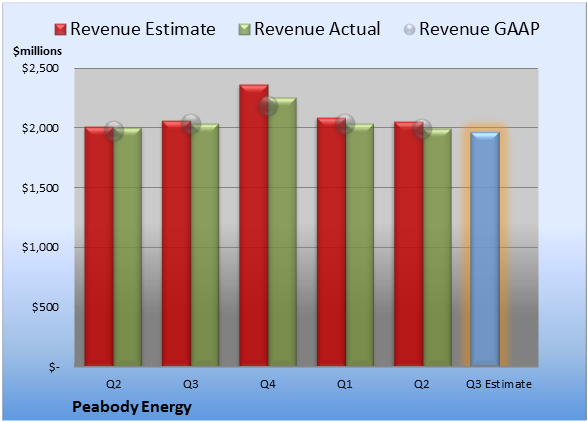The image size is (588, 422).
Task: Click the Q1 Revenue GAAP sphere marker
Action: pyautogui.click(x=345, y=123)
